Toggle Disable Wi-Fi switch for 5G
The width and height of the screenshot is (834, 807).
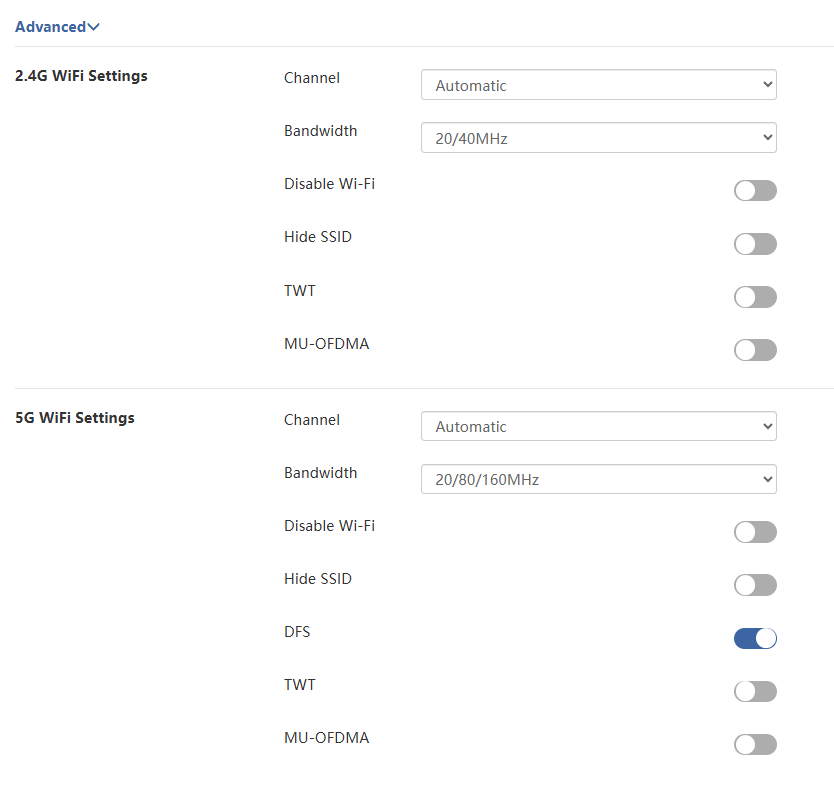point(755,532)
